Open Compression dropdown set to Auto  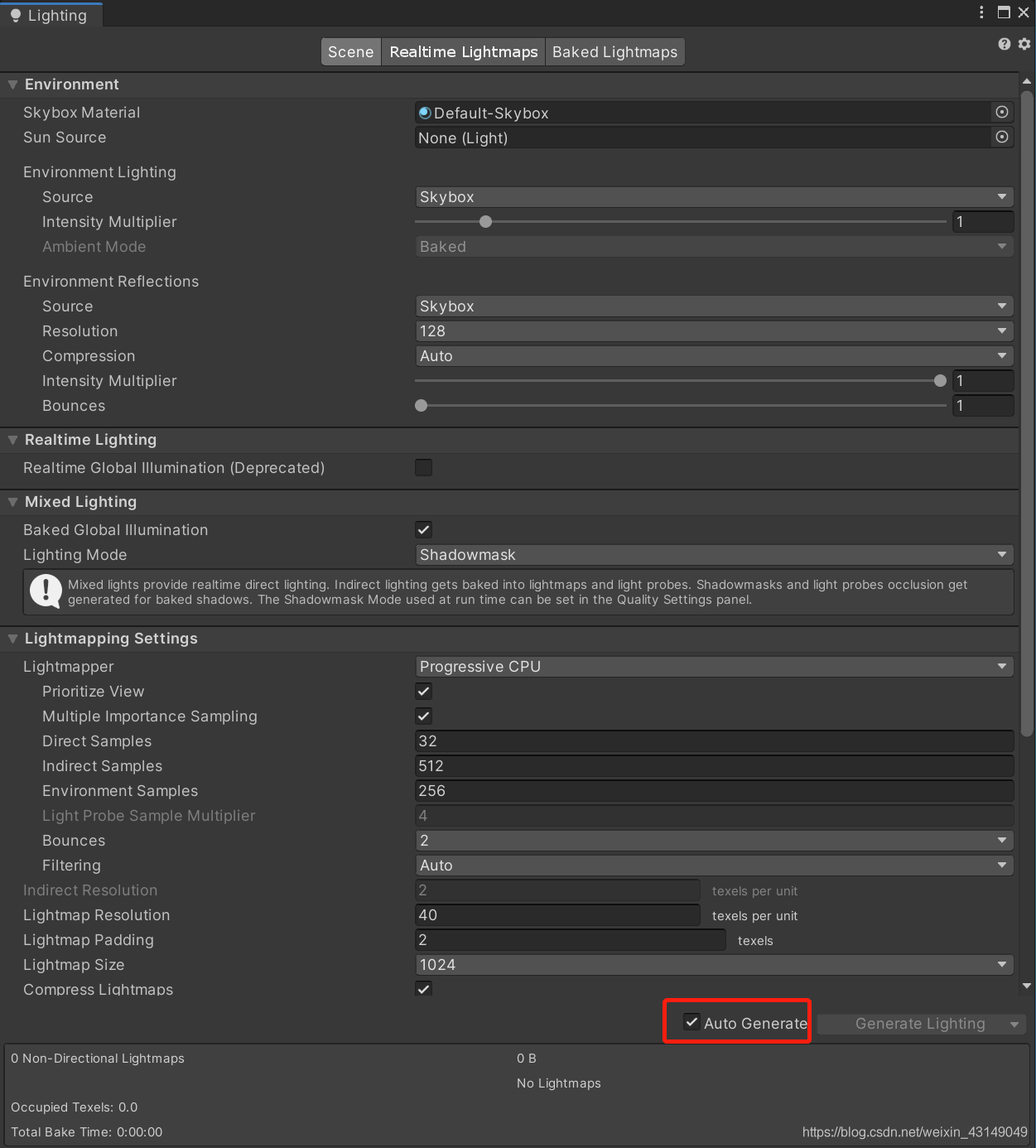(x=714, y=356)
